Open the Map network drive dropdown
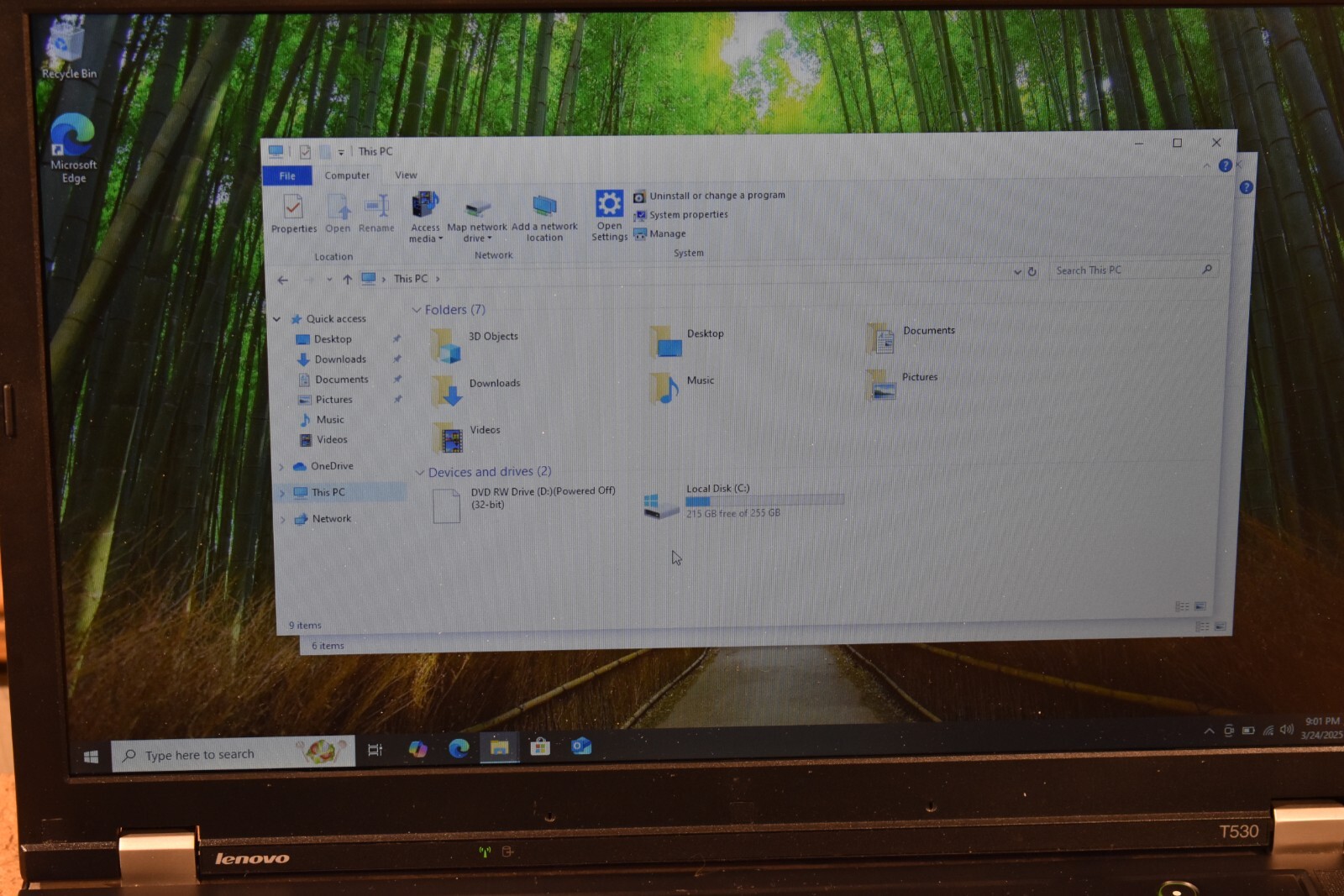Image resolution: width=1344 pixels, height=896 pixels. coord(477,218)
